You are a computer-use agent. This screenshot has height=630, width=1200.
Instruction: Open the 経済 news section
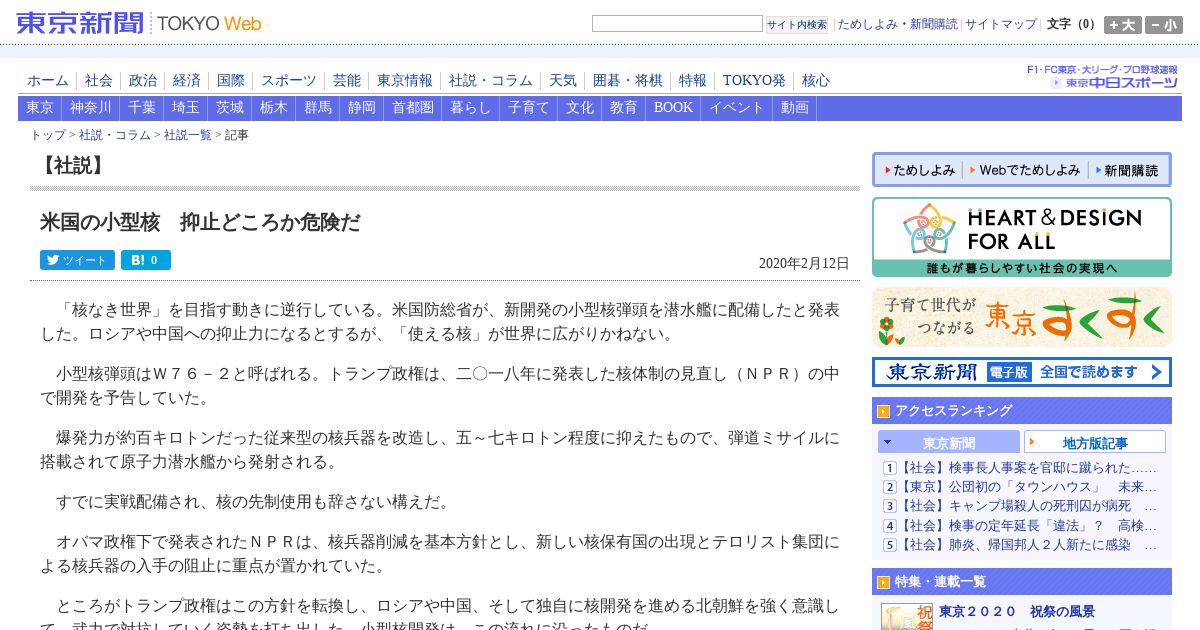coord(187,81)
